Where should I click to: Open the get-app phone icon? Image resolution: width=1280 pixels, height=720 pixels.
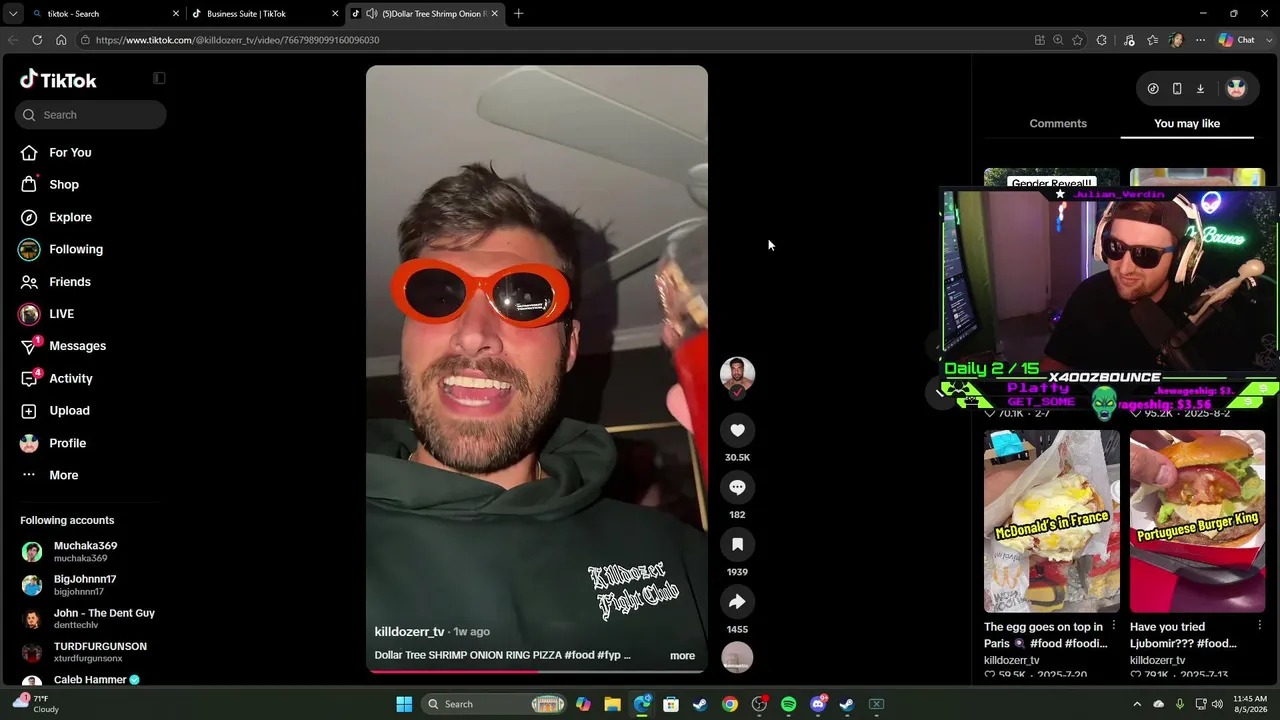pos(1177,88)
